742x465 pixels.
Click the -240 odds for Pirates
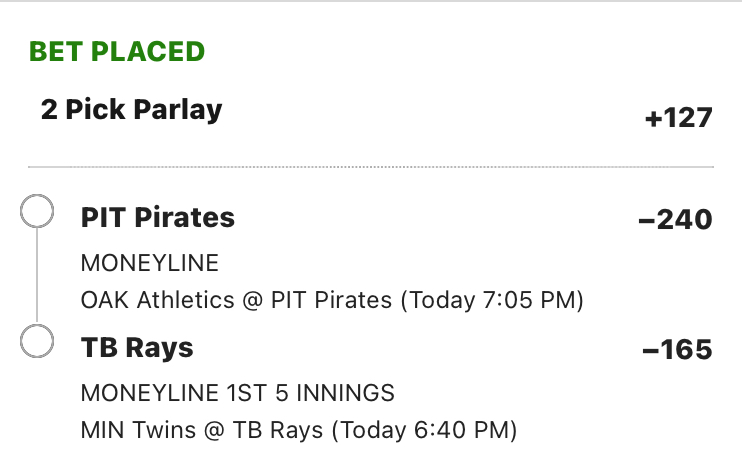(675, 219)
